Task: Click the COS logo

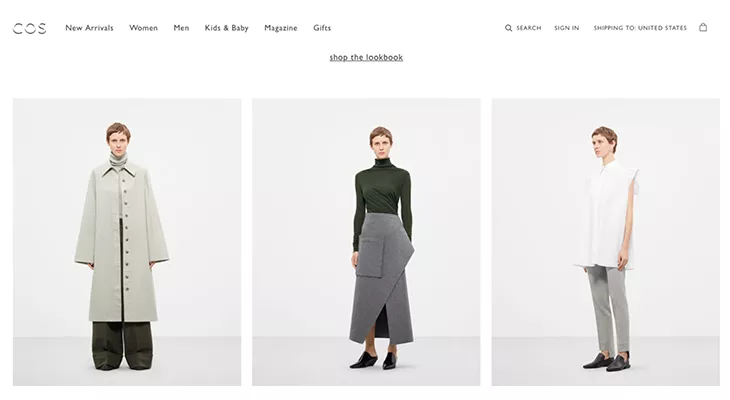Action: (x=29, y=28)
